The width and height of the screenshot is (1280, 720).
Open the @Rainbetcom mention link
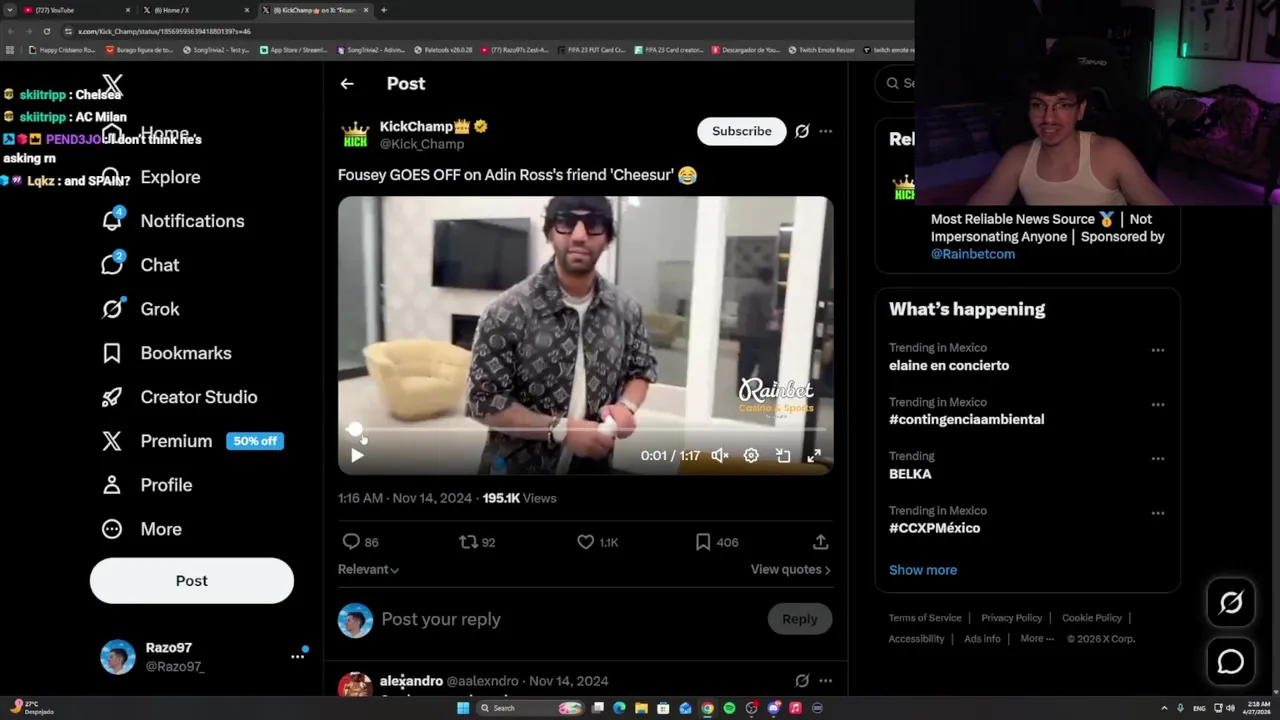click(973, 254)
